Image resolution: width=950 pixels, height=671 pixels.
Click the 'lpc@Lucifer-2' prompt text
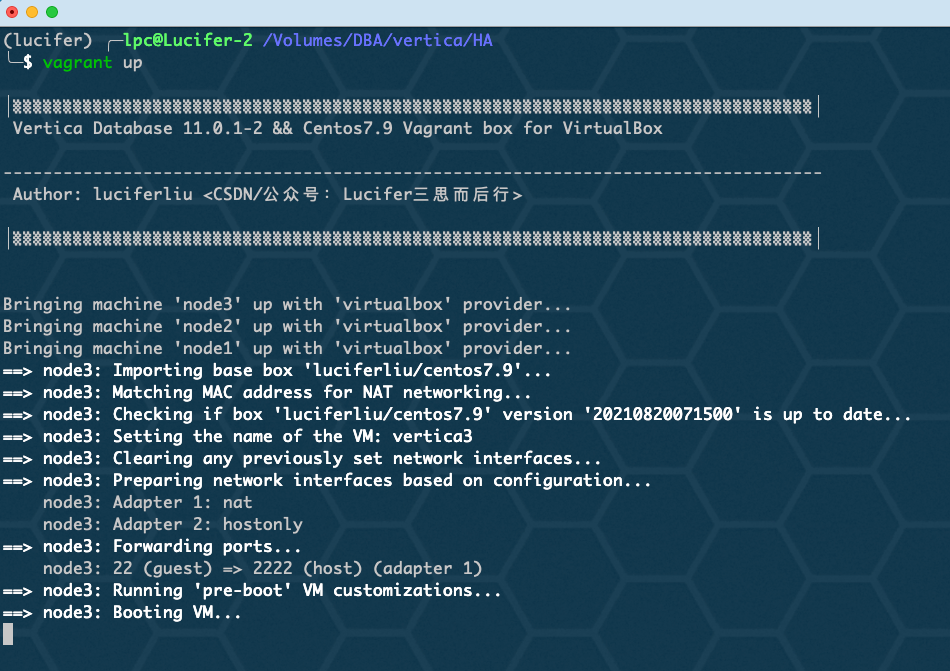(188, 41)
